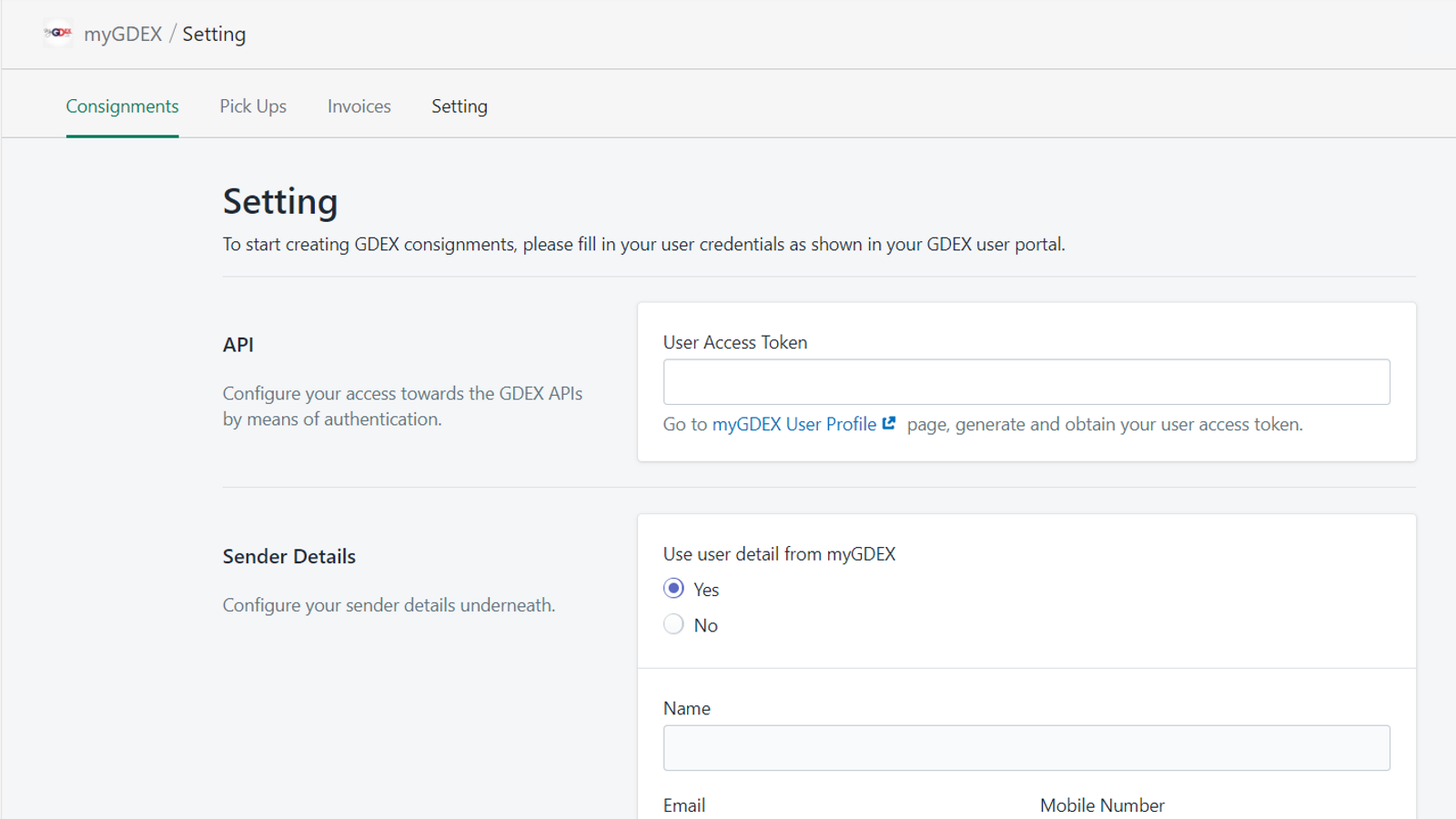Click the User Access Token label
The width and height of the screenshot is (1456, 819).
735,342
